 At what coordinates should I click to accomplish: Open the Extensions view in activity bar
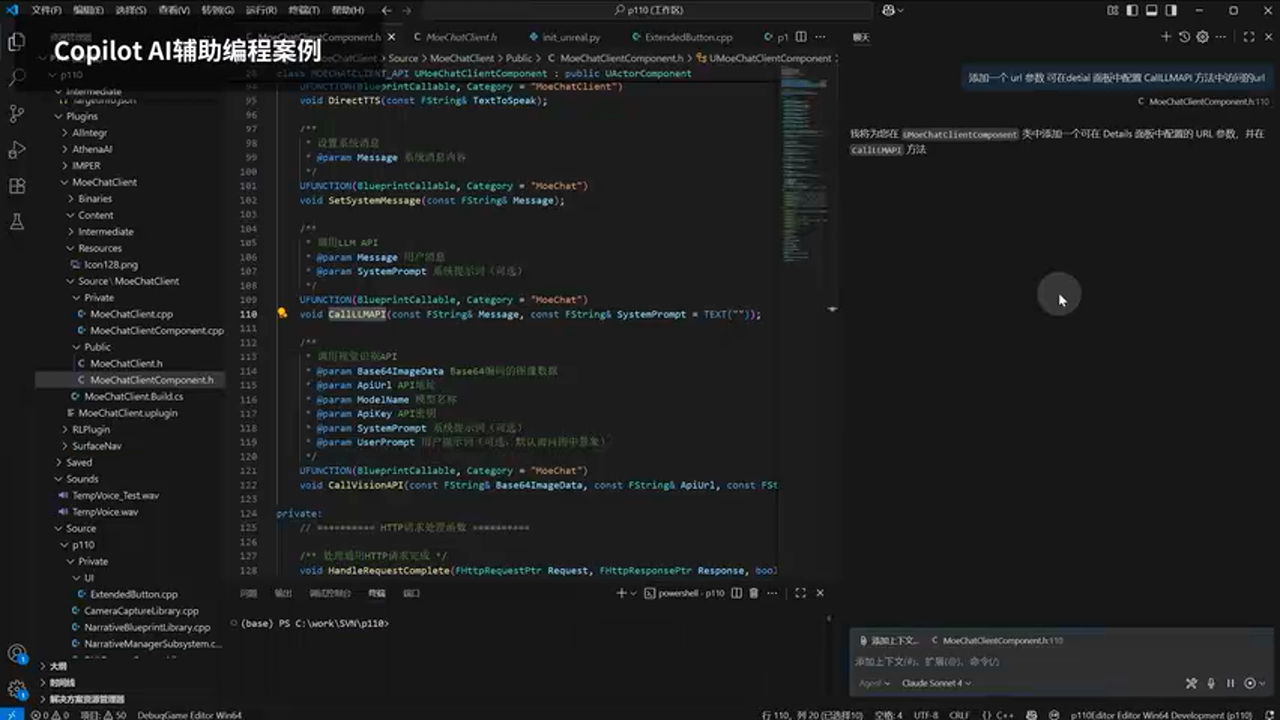click(x=16, y=186)
